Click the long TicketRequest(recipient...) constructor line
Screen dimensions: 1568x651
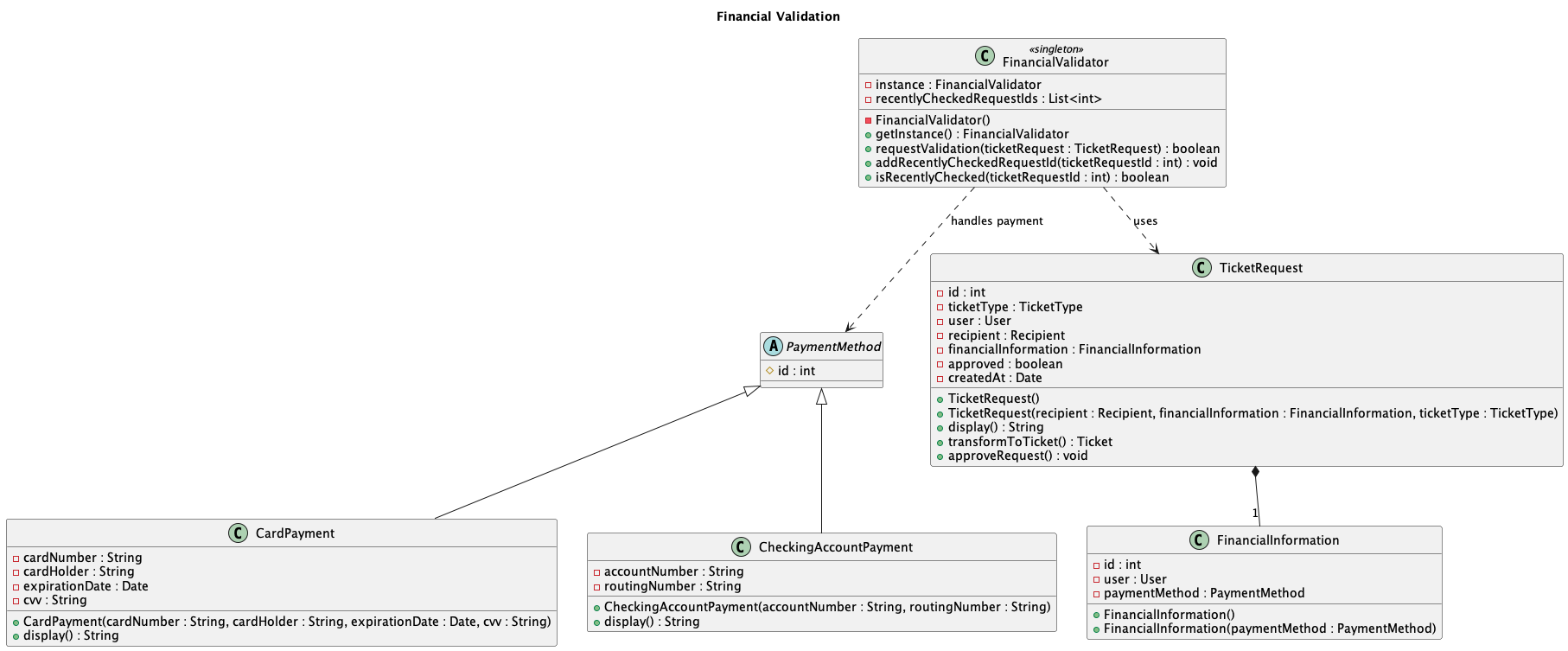point(1252,413)
